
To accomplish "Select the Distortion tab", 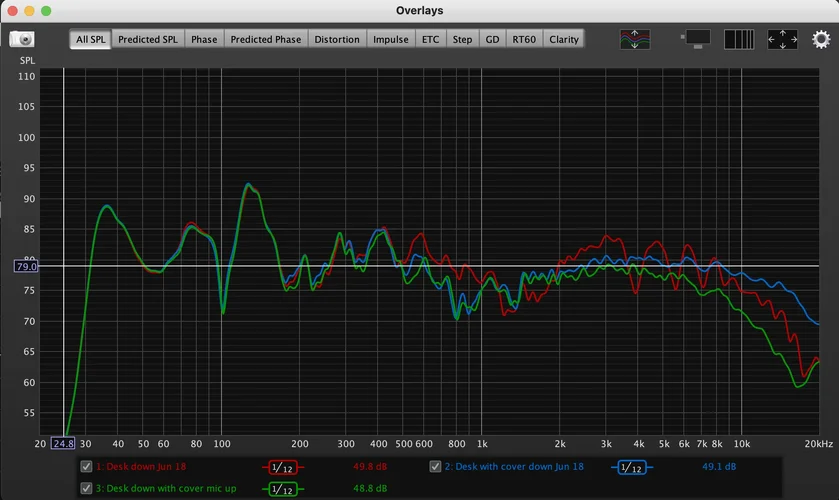I will tap(336, 40).
